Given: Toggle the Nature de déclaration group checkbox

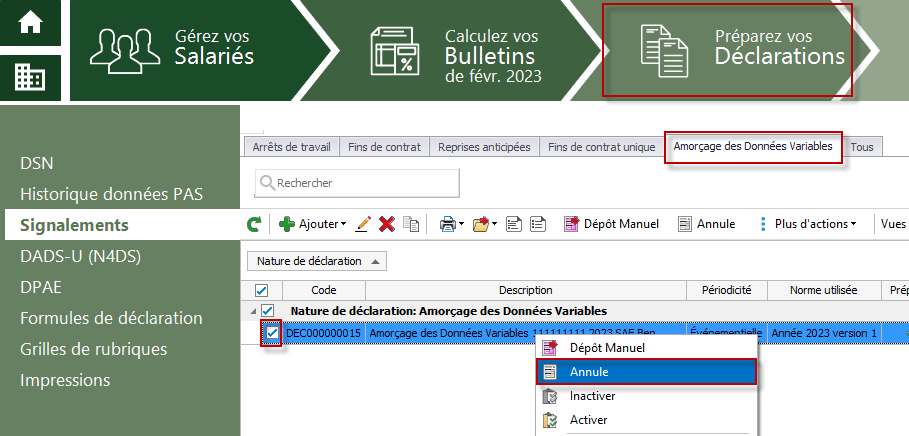Looking at the screenshot, I should (x=267, y=311).
